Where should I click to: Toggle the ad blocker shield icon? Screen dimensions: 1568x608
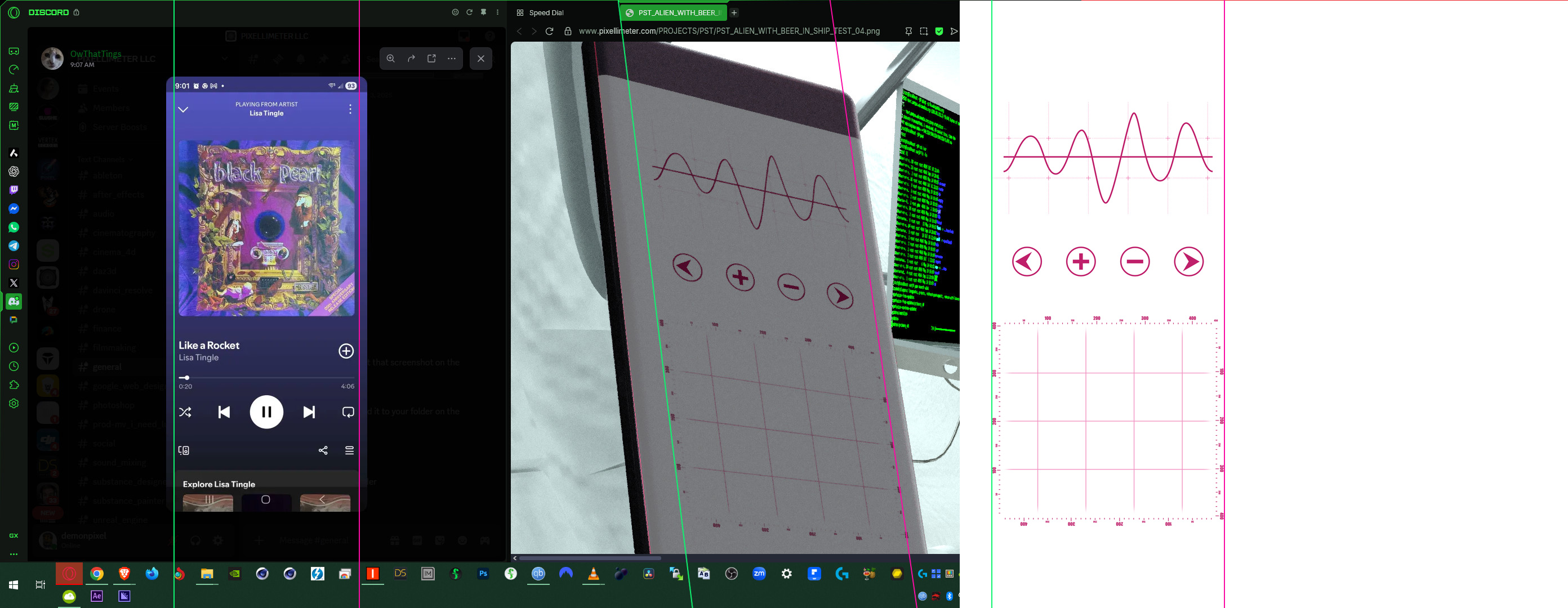point(939,31)
